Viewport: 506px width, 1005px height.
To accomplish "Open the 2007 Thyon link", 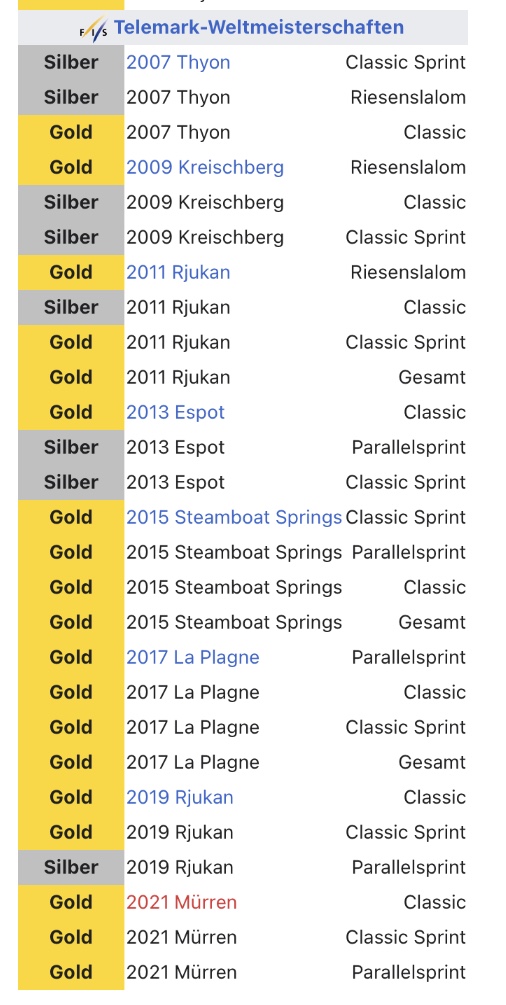I will pyautogui.click(x=178, y=62).
